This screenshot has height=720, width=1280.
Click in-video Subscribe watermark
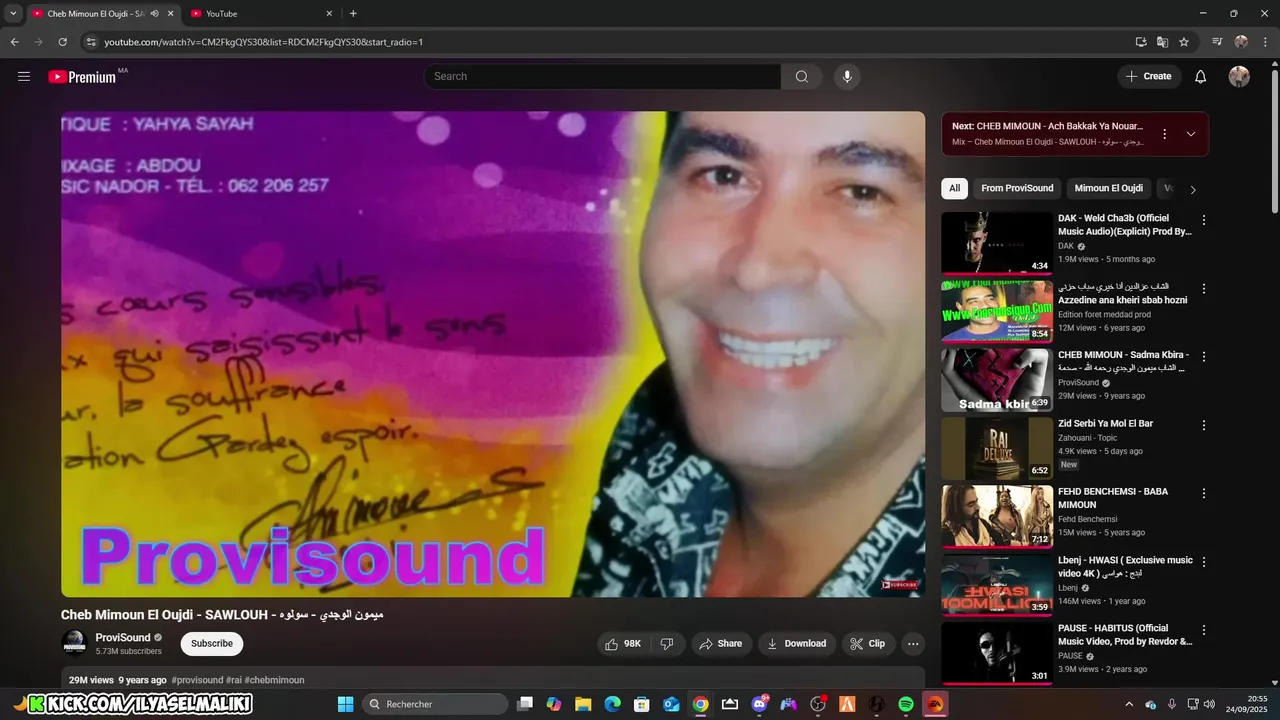(899, 584)
